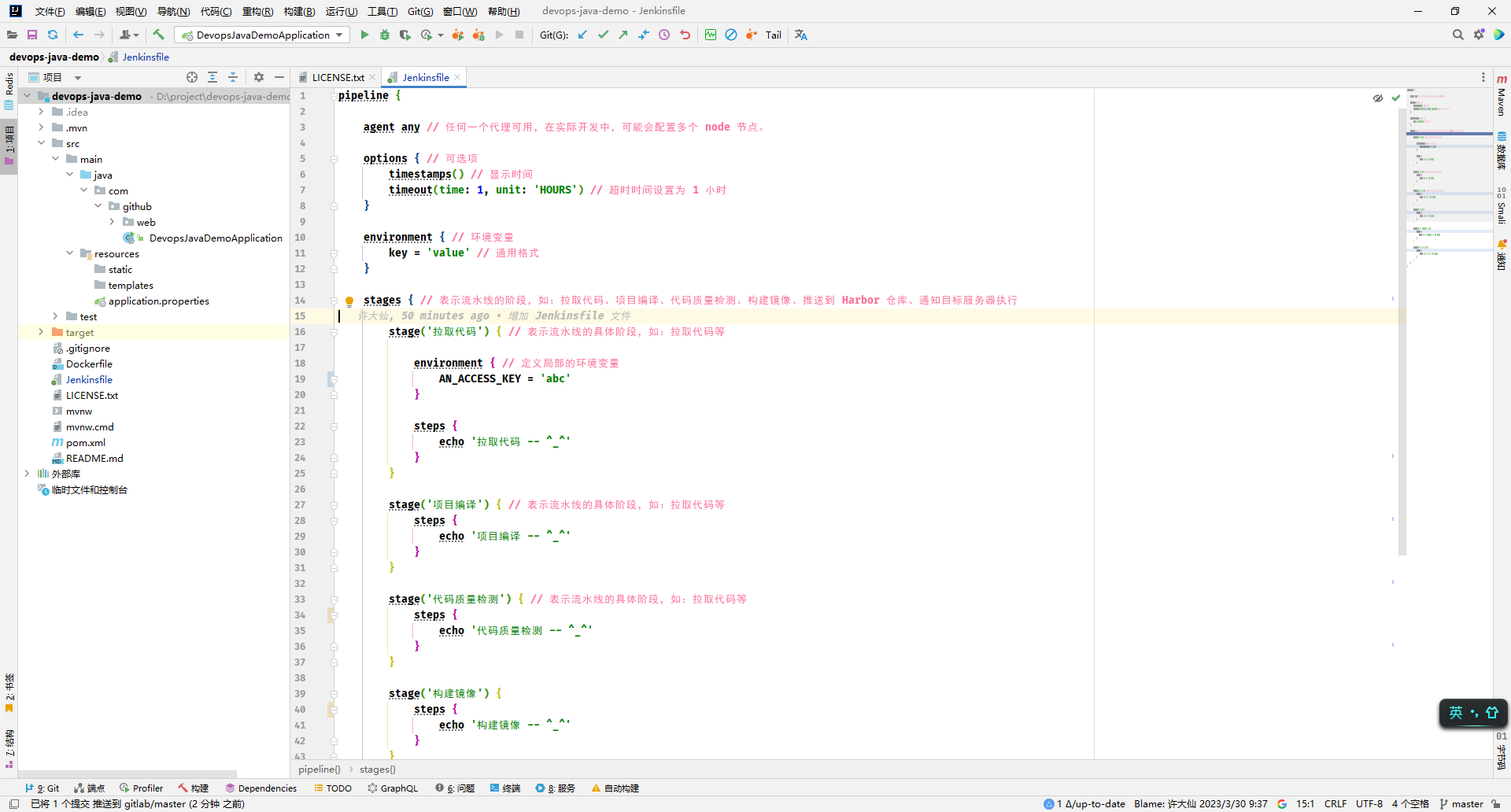The image size is (1511, 812).
Task: Click the editor vertical scrollbar
Action: [1402, 330]
